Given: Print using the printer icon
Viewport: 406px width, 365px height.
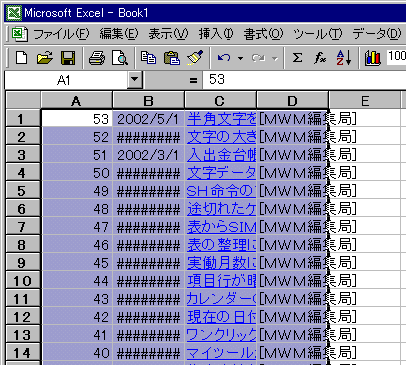Looking at the screenshot, I should (x=97, y=58).
